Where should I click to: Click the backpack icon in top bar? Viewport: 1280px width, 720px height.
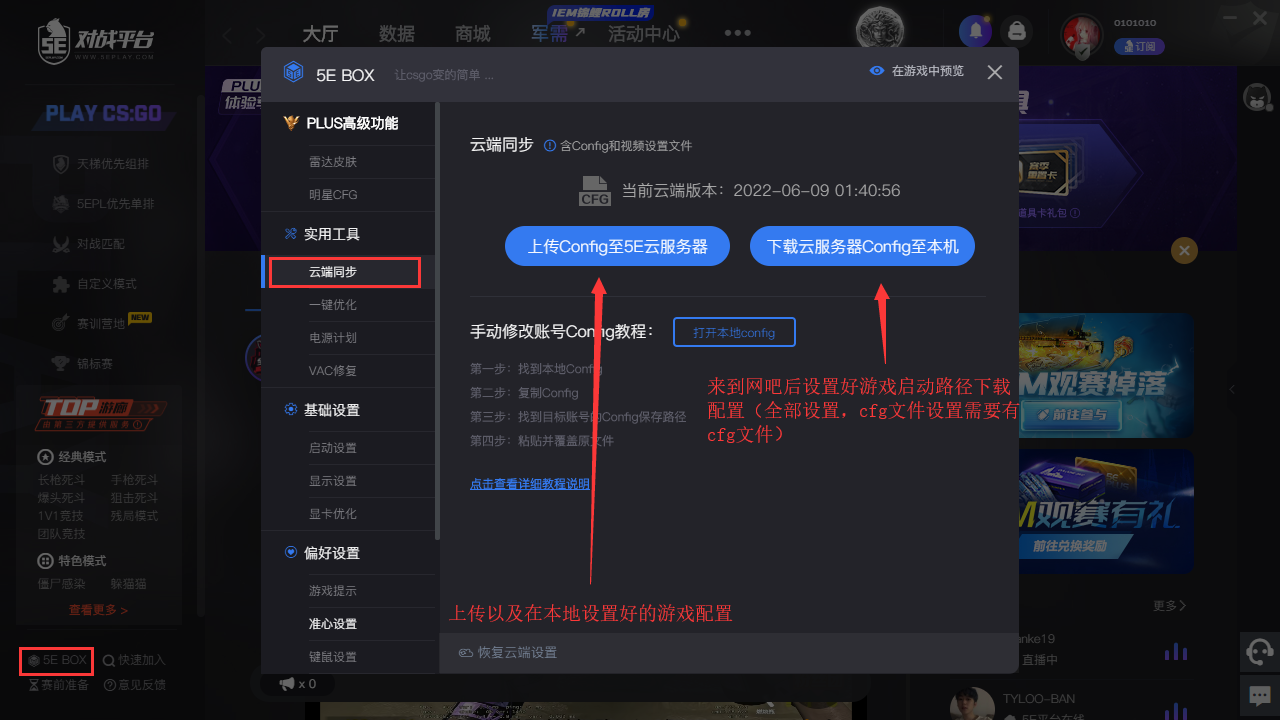coord(1017,31)
